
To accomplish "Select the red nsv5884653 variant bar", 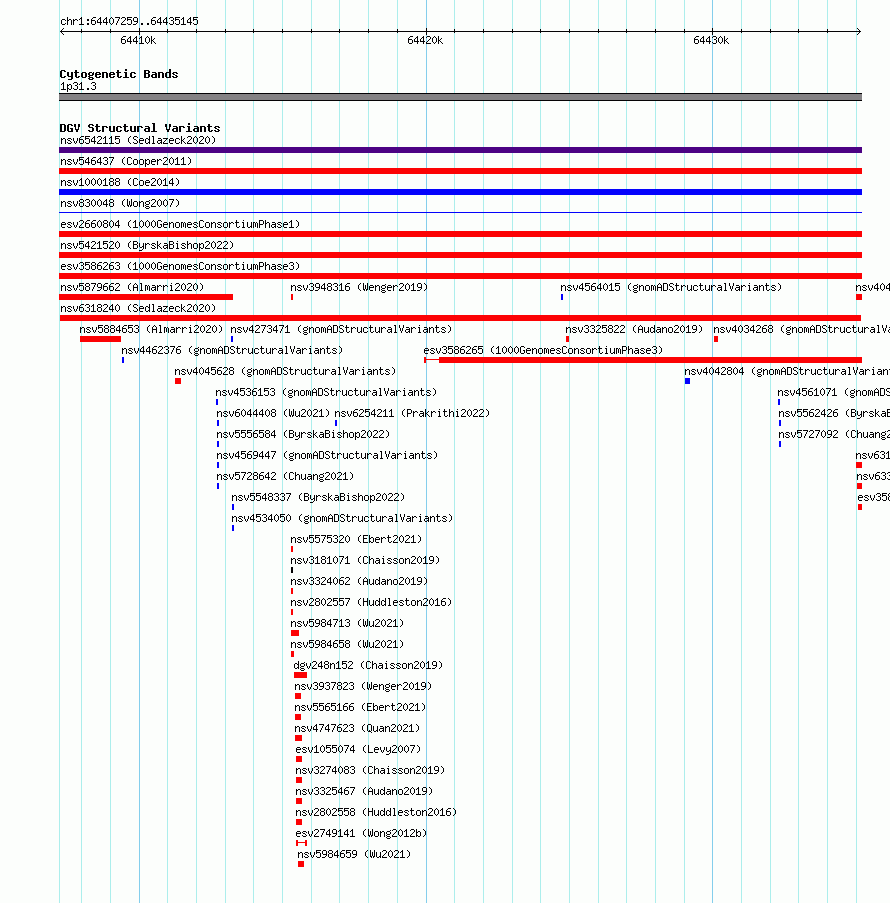I will pos(100,339).
